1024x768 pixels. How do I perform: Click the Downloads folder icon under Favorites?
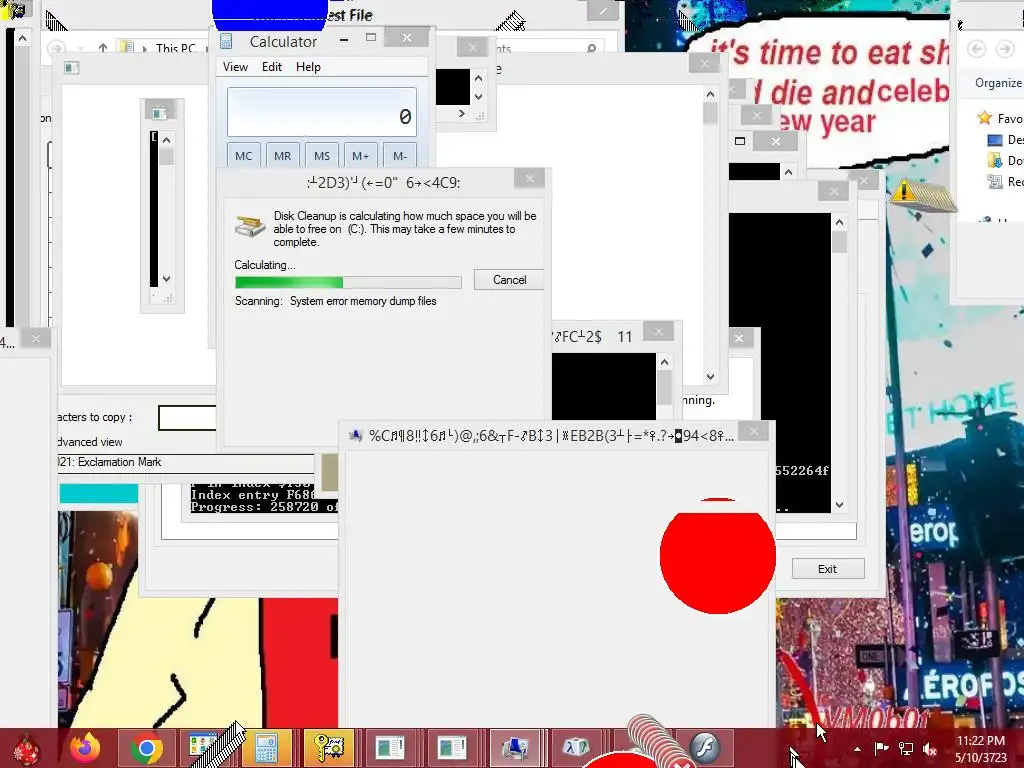(995, 161)
